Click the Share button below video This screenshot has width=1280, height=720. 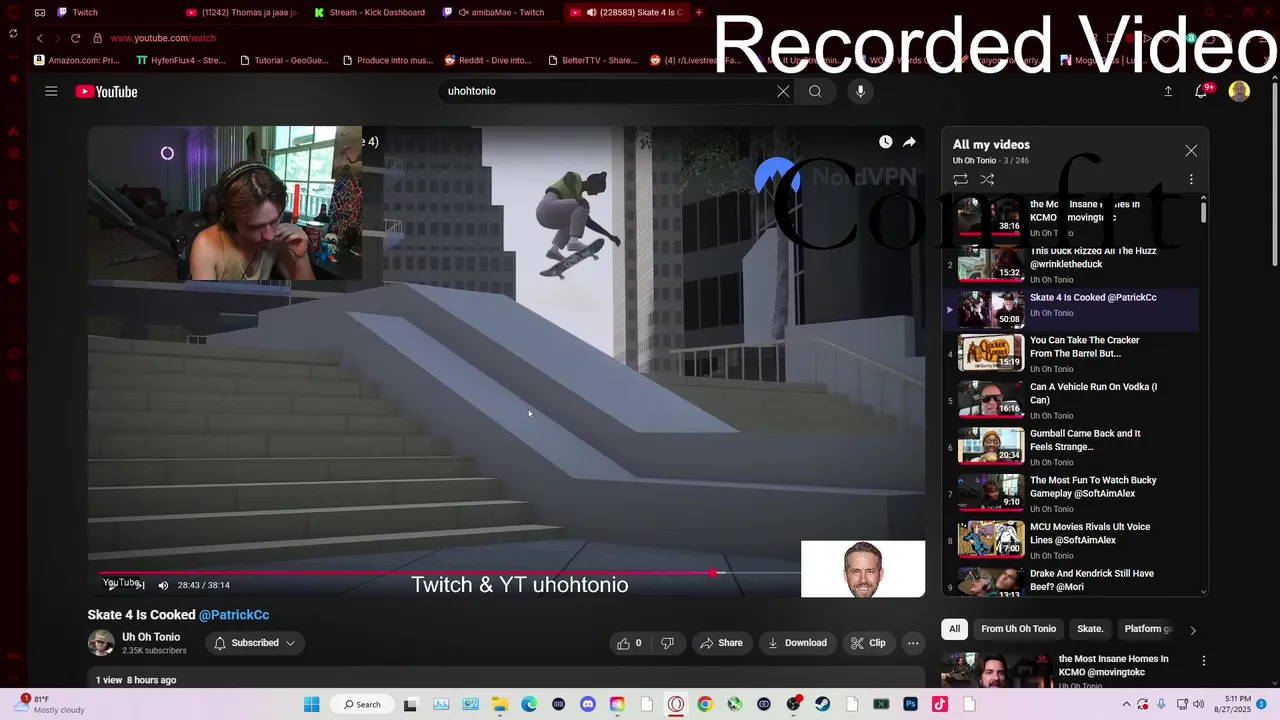(721, 643)
